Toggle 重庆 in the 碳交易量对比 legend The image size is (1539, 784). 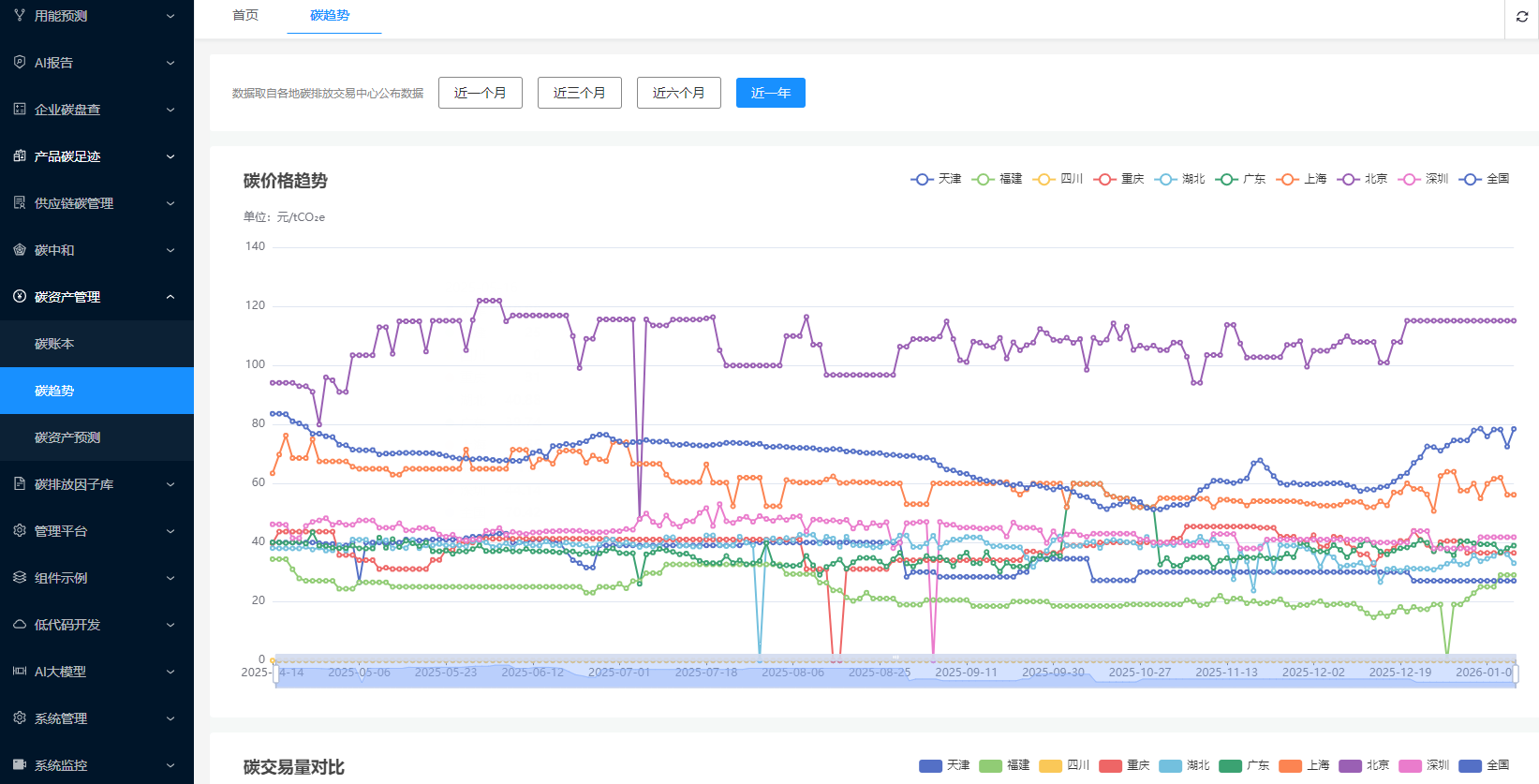[x=1124, y=765]
